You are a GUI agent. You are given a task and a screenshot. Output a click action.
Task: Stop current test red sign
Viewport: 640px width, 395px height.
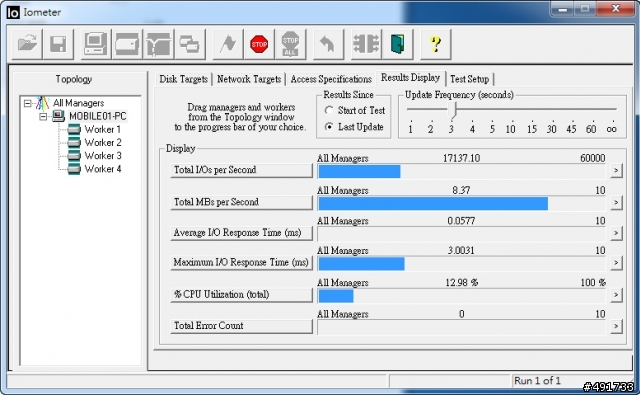tap(259, 44)
